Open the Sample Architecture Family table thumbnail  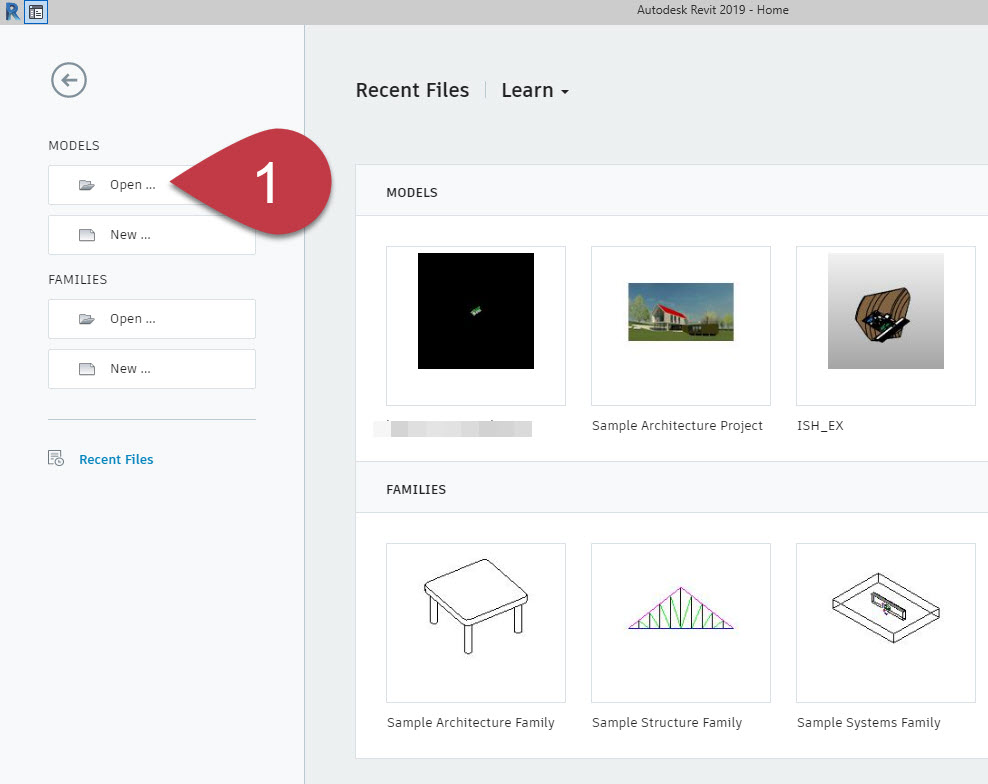point(476,623)
